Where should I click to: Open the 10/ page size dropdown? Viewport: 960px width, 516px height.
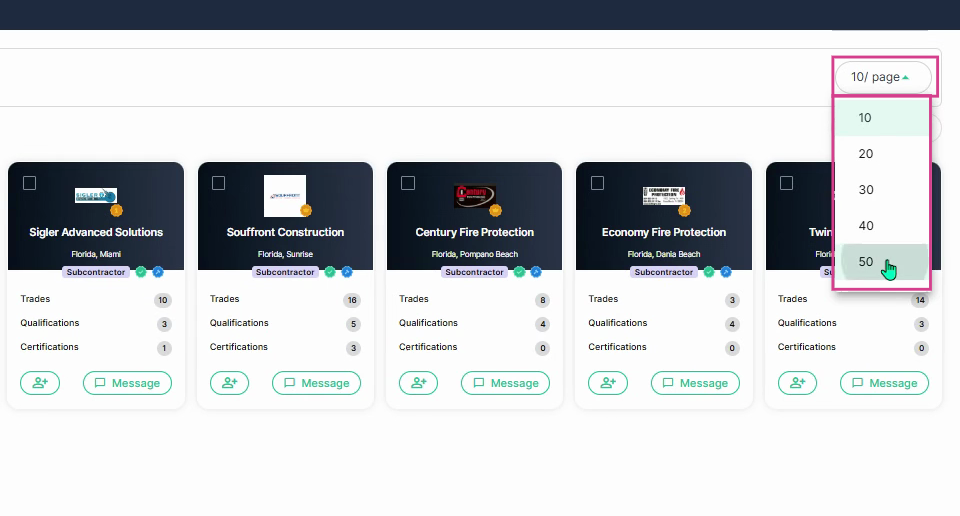(882, 77)
